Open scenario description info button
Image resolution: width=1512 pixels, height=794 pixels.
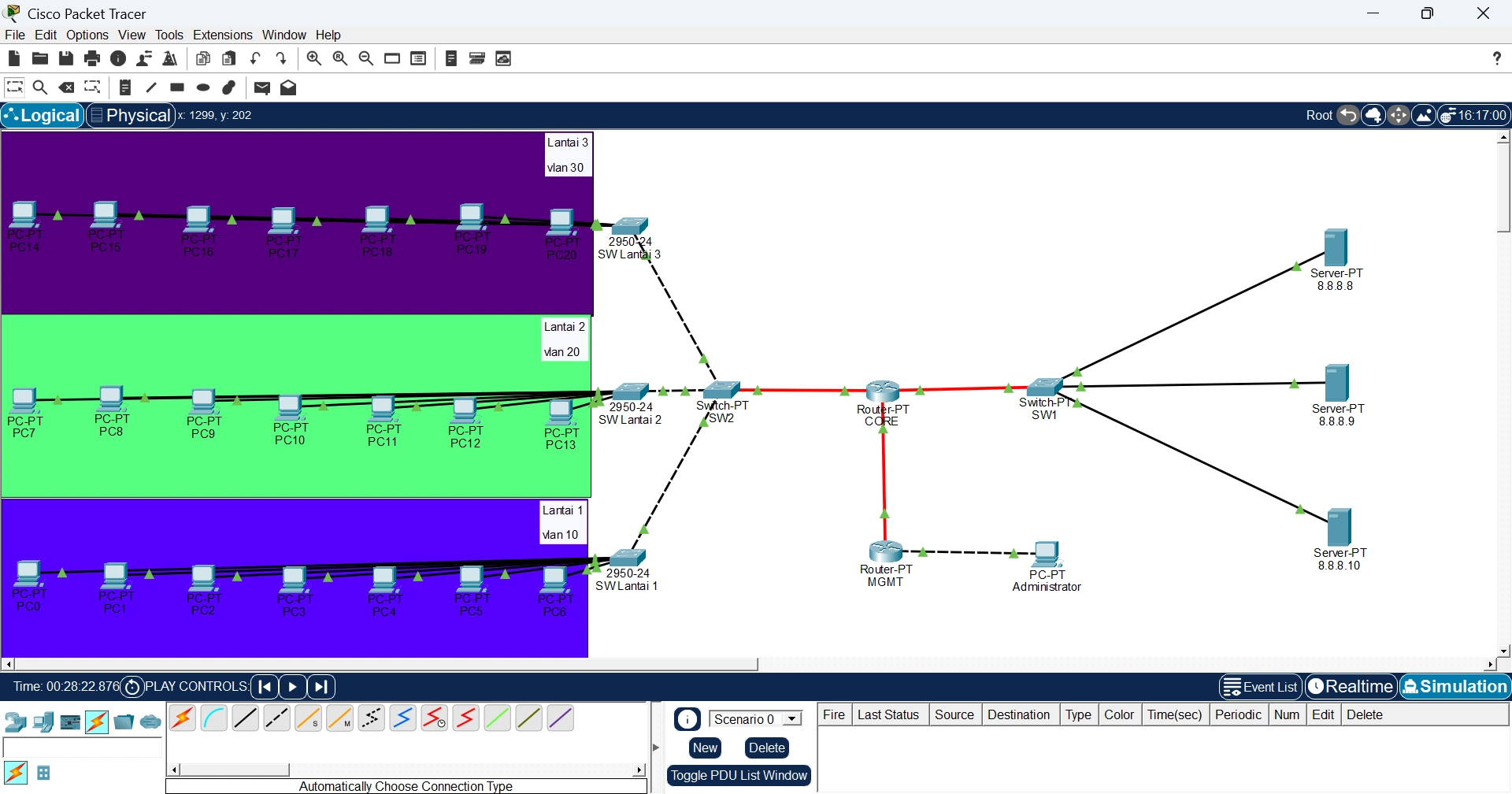(687, 719)
